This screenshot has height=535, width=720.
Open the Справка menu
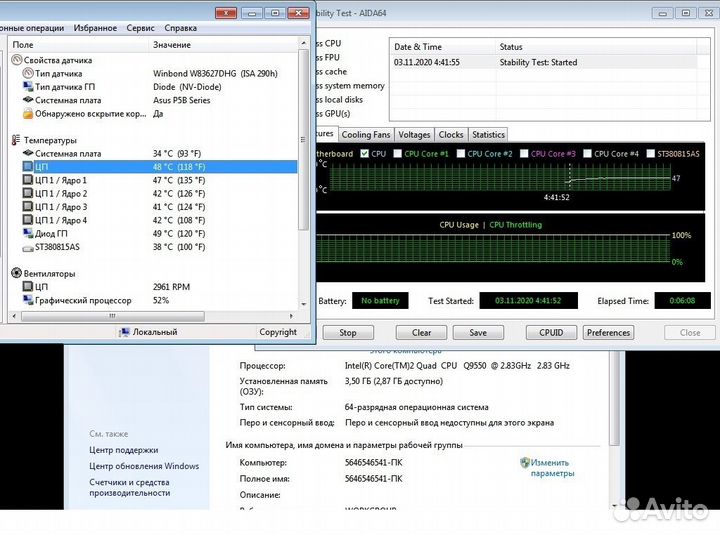[180, 28]
